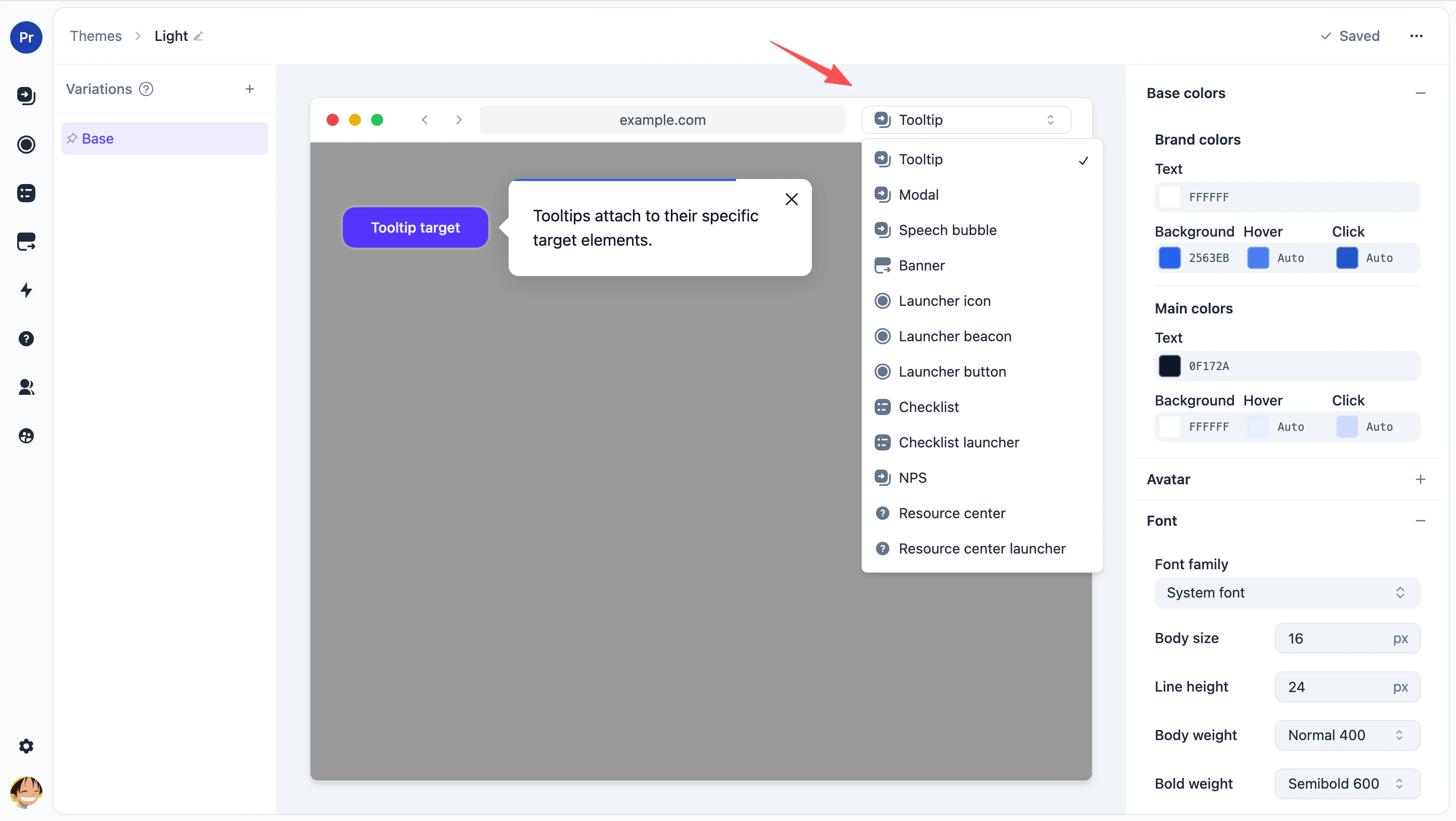Open the Themes palette icon in sidebar
The height and width of the screenshot is (821, 1456).
(26, 436)
